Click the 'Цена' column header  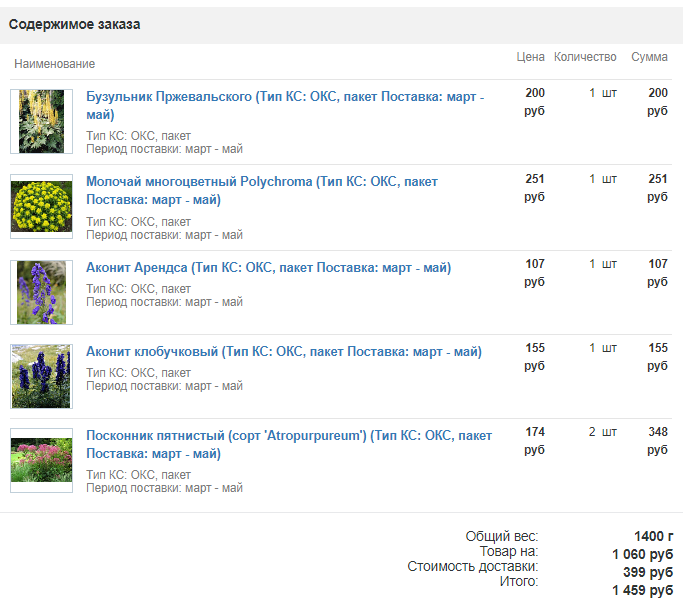click(531, 57)
